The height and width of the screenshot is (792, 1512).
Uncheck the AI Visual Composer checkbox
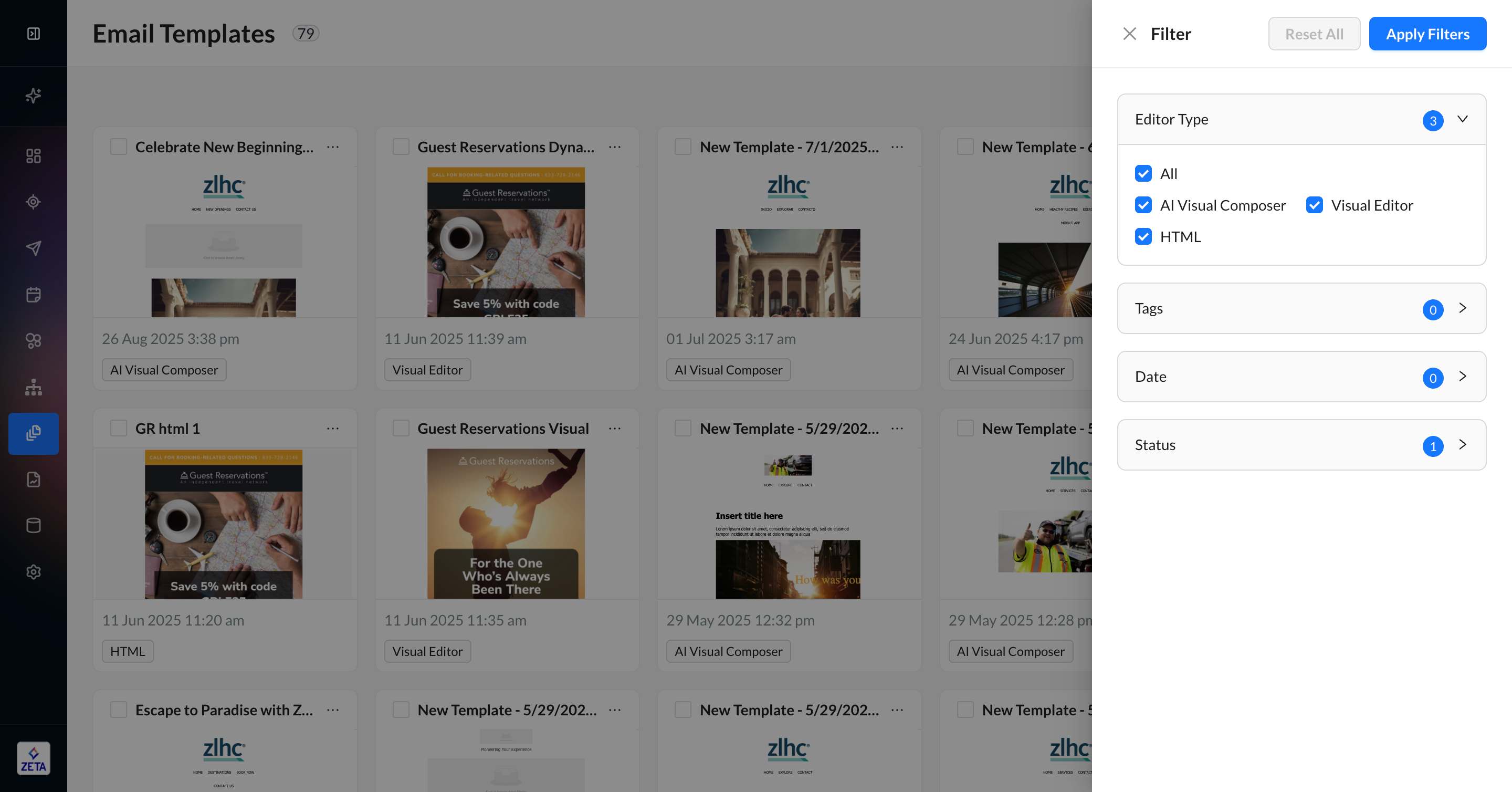pos(1143,205)
